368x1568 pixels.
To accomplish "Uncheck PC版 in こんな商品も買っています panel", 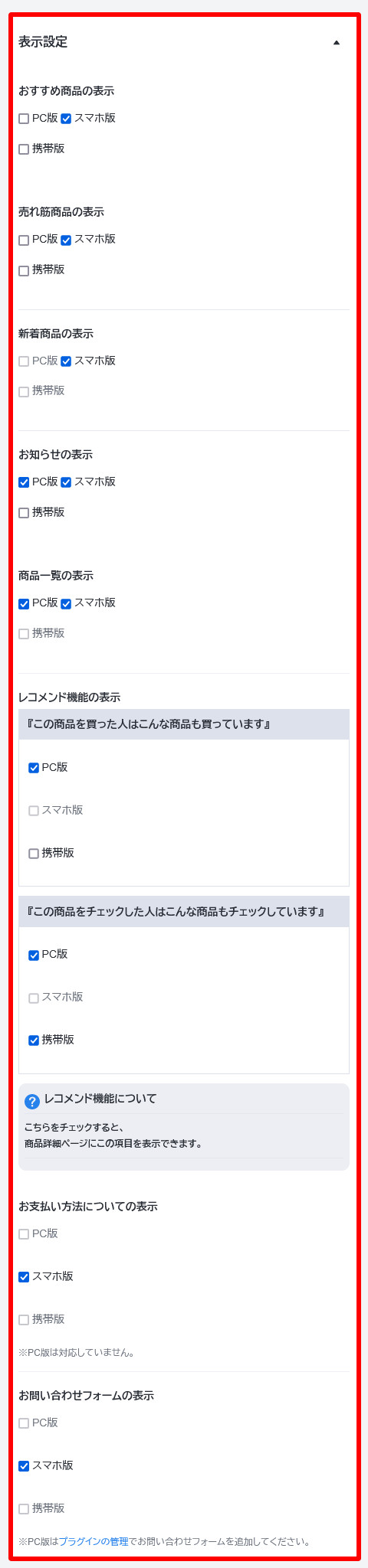I will (x=34, y=768).
